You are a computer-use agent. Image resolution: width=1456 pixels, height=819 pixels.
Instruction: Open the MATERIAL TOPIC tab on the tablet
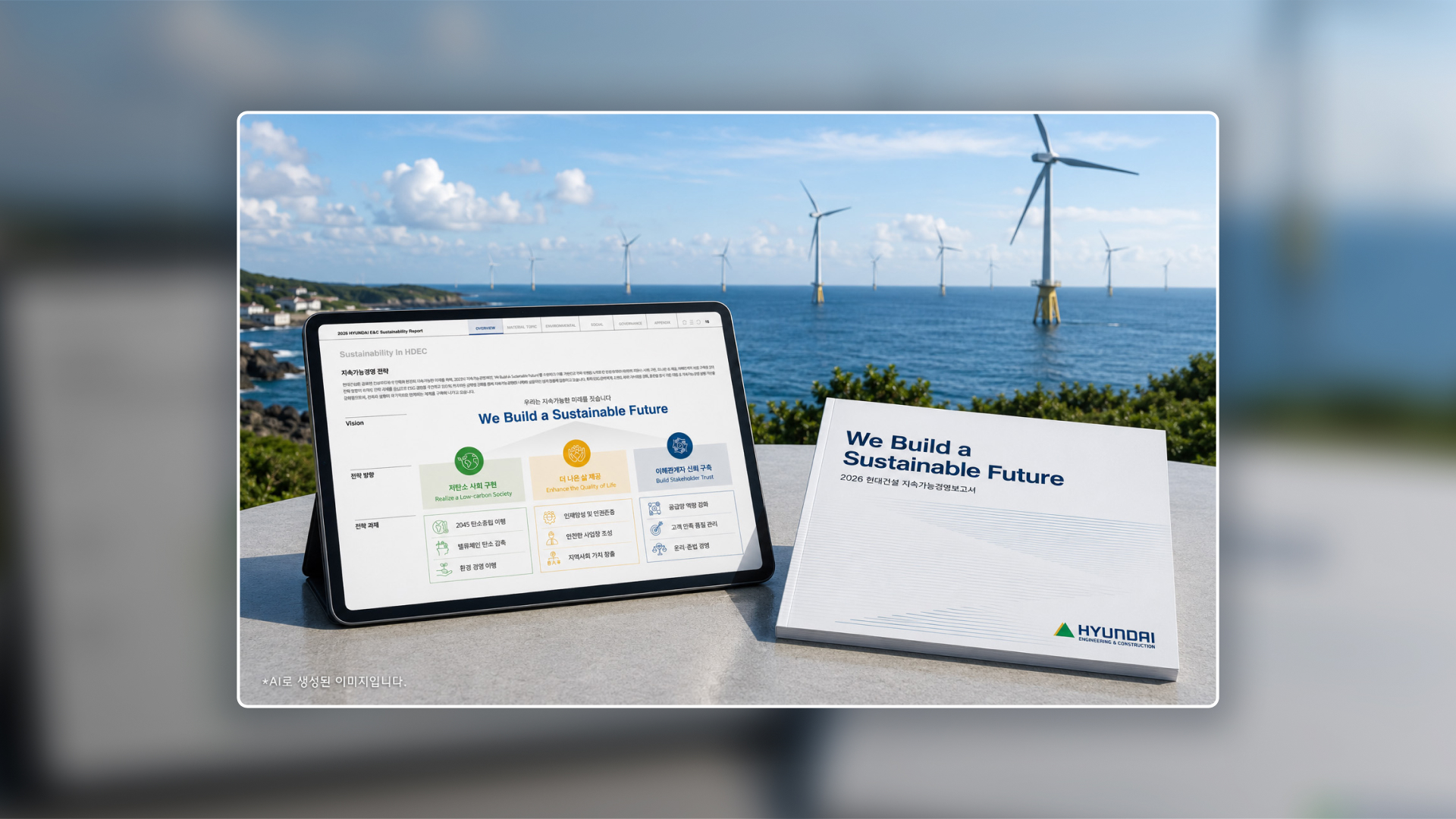click(x=522, y=327)
